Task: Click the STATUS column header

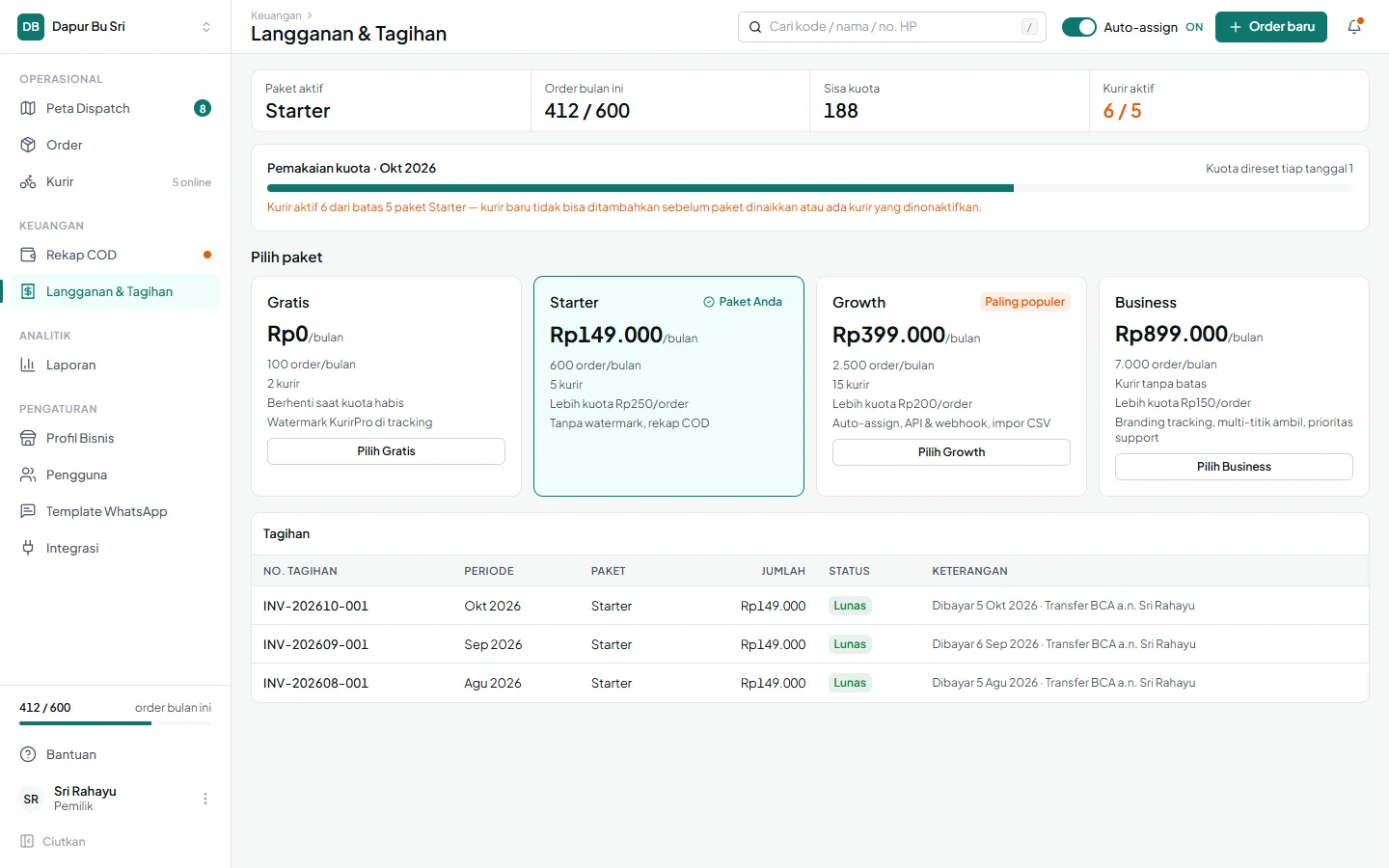Action: pyautogui.click(x=849, y=571)
